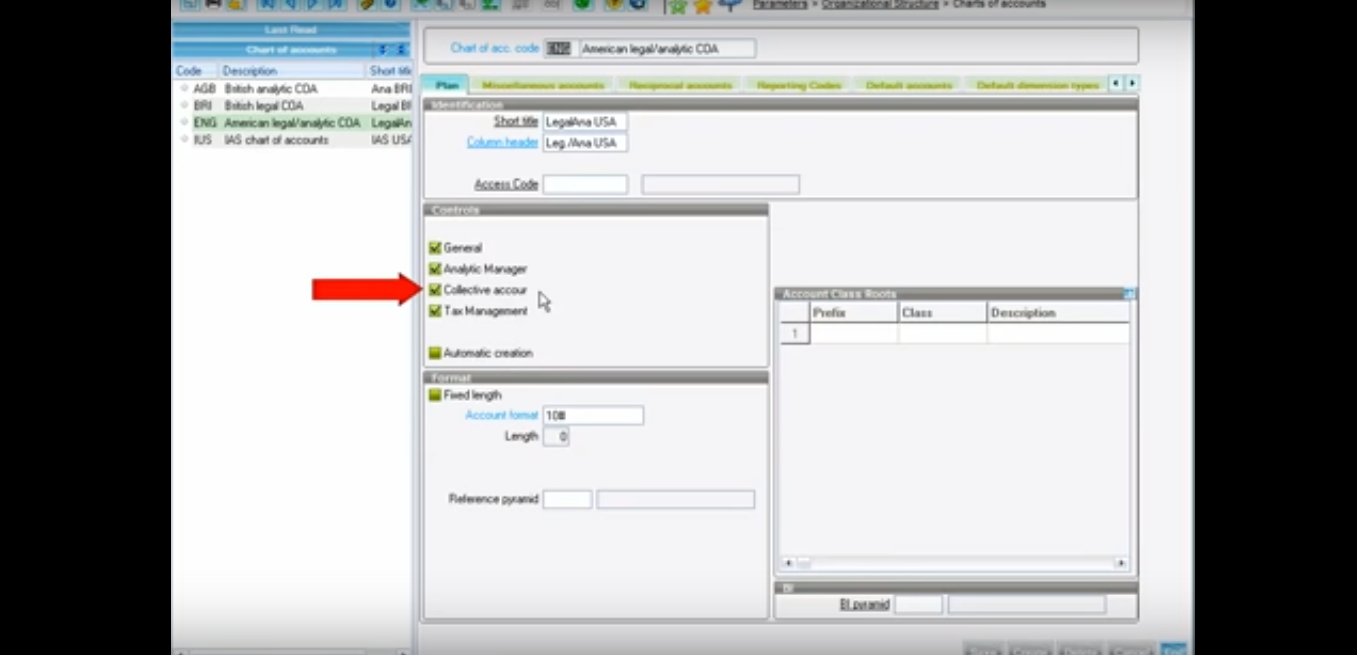The width and height of the screenshot is (1357, 655).
Task: Go to last record using navigation arrow
Action: click(337, 5)
